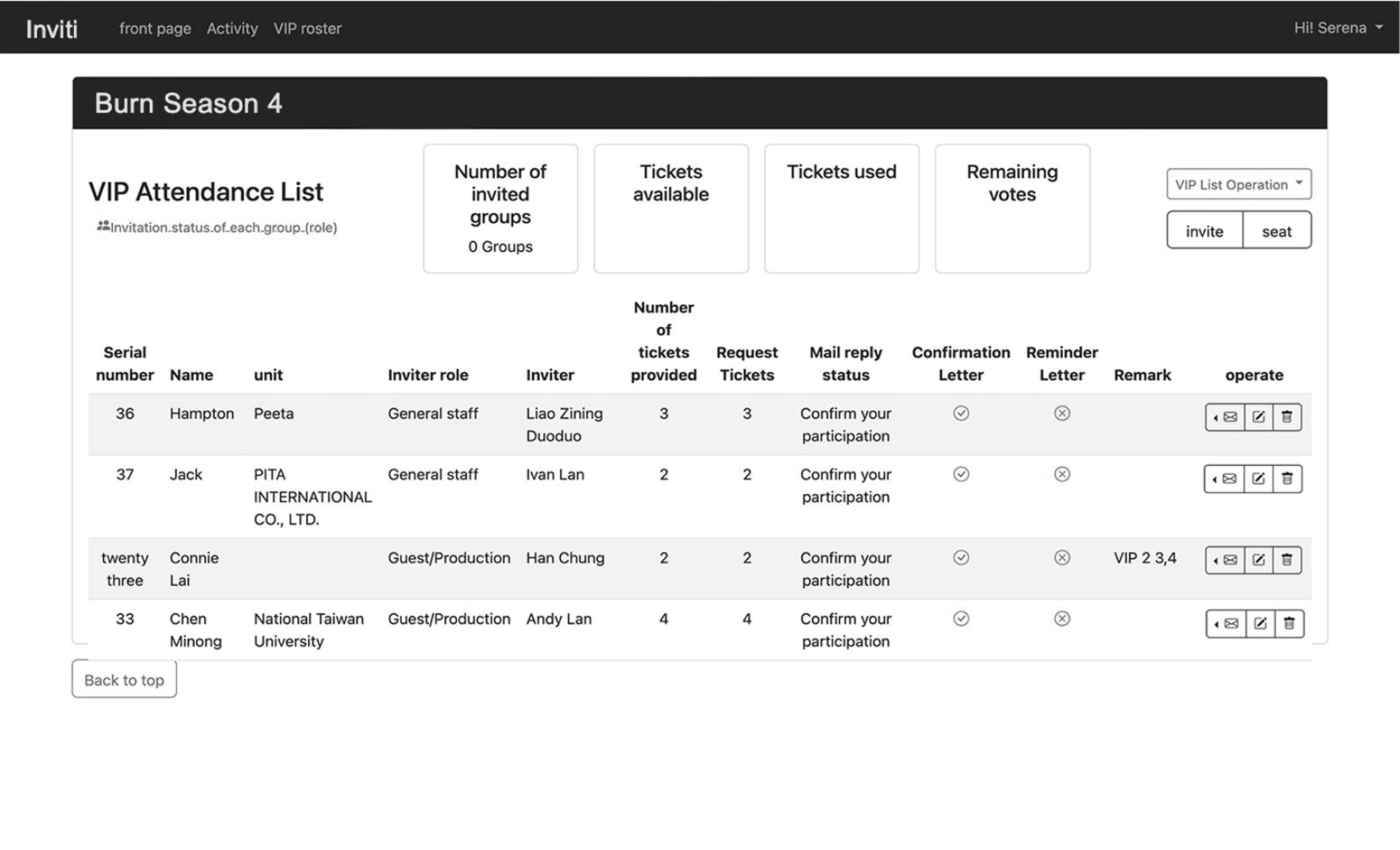Open the Activity nav item
1400x850 pixels.
(232, 28)
